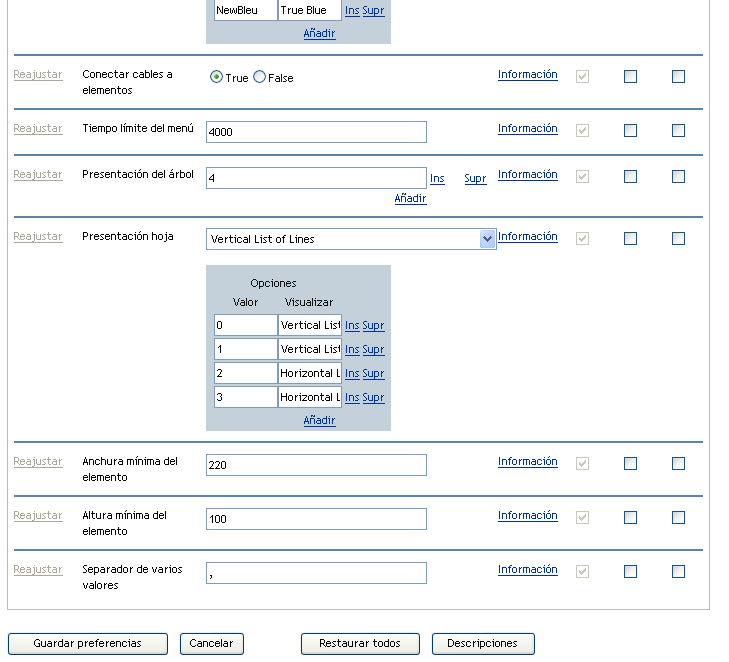
Task: Click Supr in the NewBleu row
Action: [373, 10]
